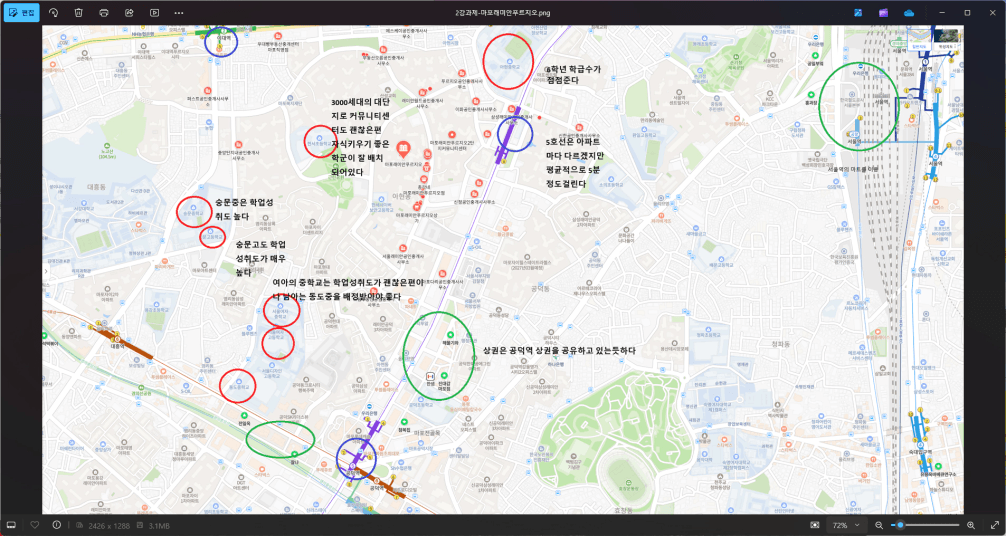
Task: Share the photo using the share icon
Action: 129,12
